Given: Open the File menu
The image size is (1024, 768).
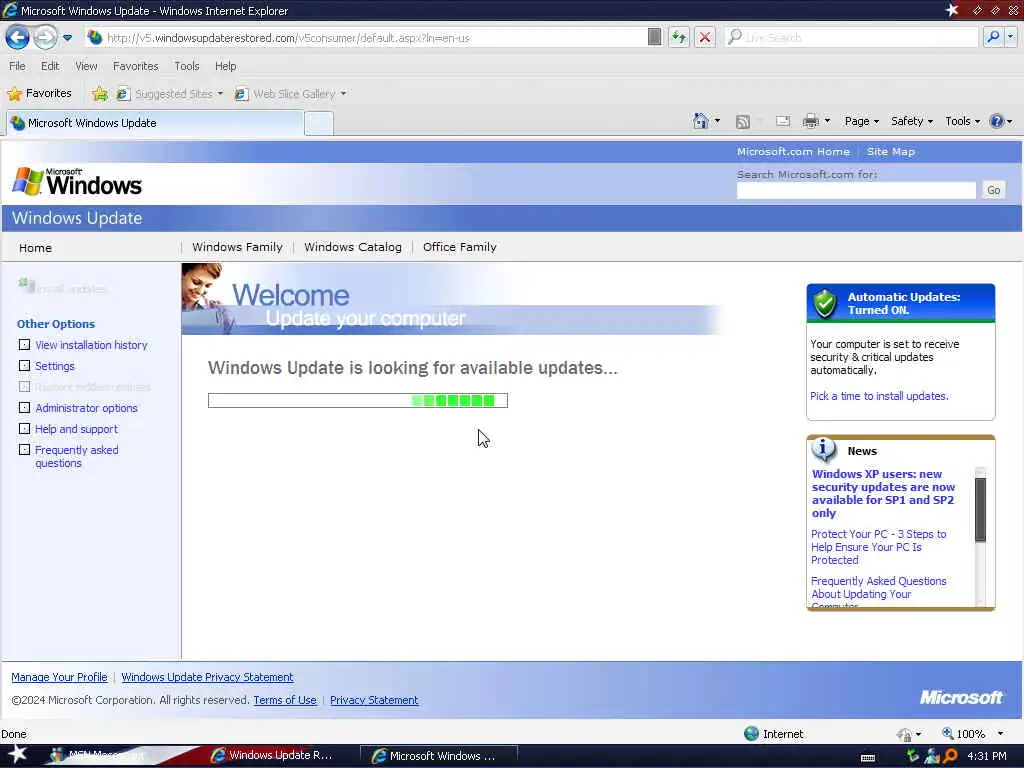Looking at the screenshot, I should click(x=17, y=66).
